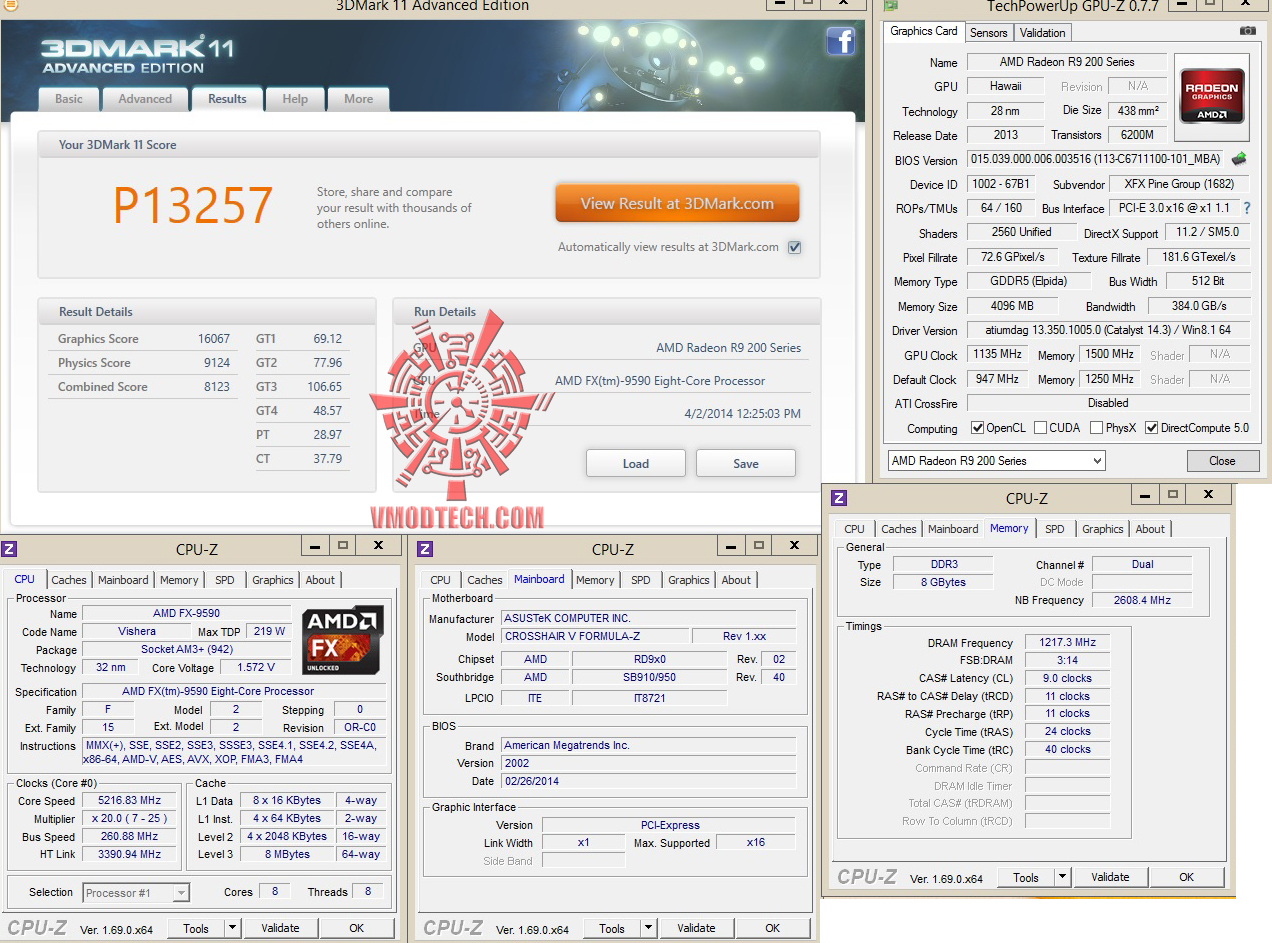Open the AMD Radeon R9 200 Series card dropdown
This screenshot has height=943, width=1272.
997,461
